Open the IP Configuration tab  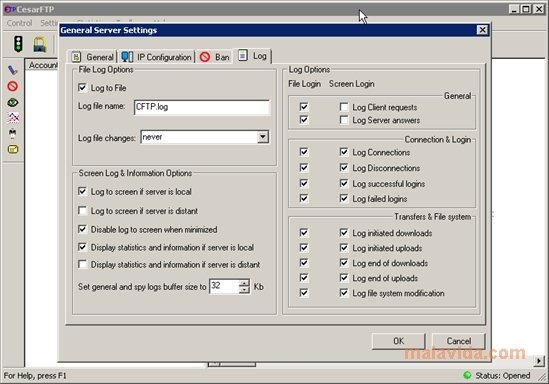[x=156, y=57]
